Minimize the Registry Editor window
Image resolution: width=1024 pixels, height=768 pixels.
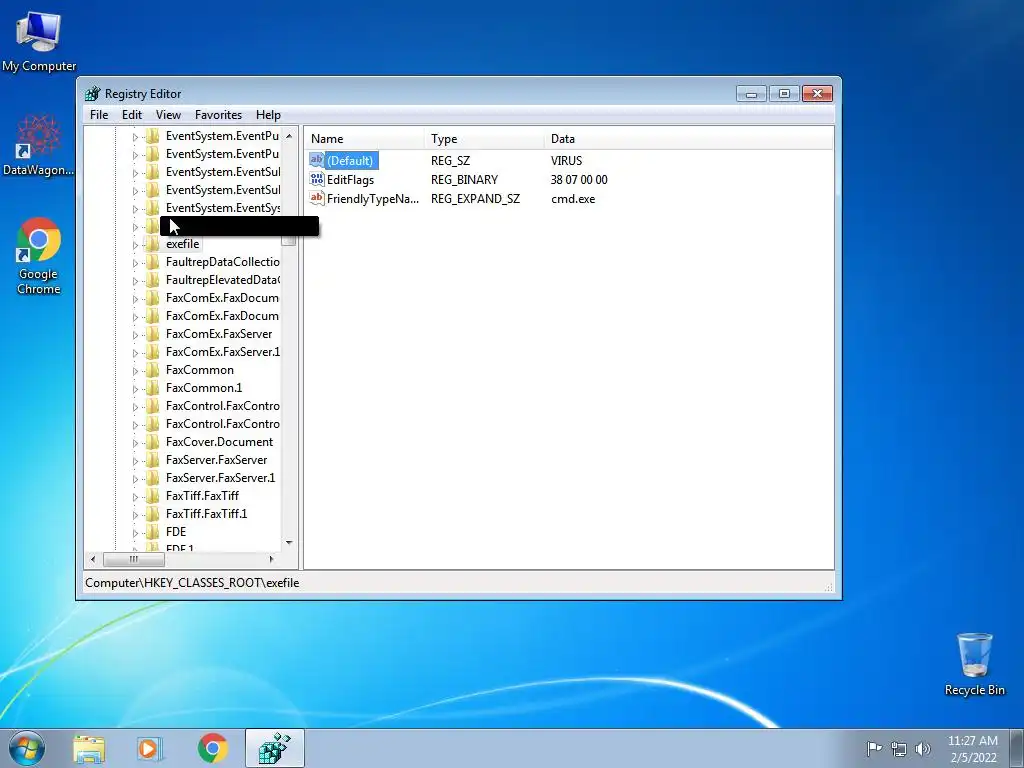[x=751, y=94]
